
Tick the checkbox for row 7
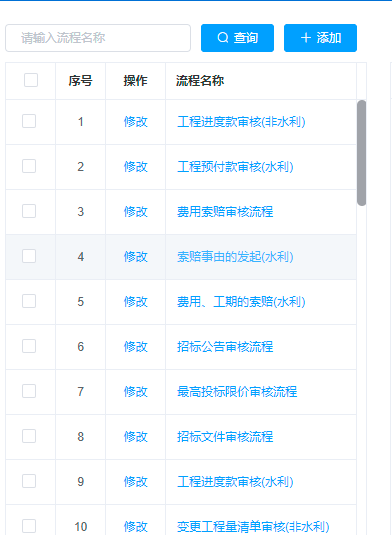pos(29,391)
